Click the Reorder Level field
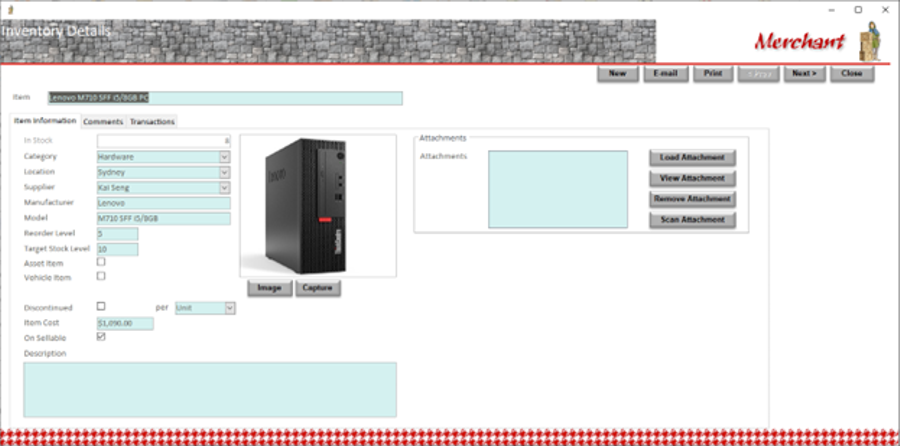This screenshot has height=446, width=900. coord(118,234)
